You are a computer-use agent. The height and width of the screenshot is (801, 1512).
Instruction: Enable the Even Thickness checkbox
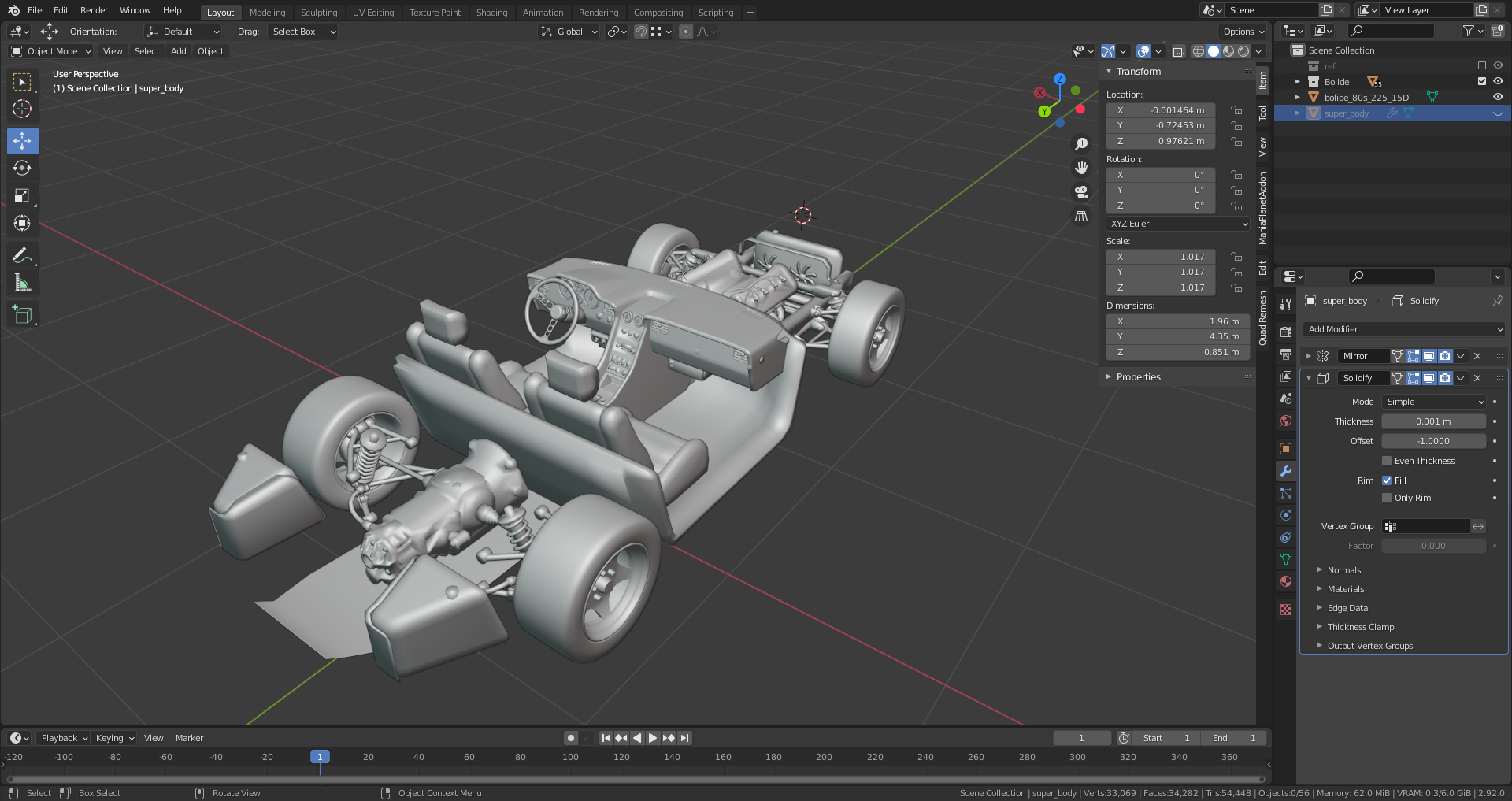tap(1387, 461)
